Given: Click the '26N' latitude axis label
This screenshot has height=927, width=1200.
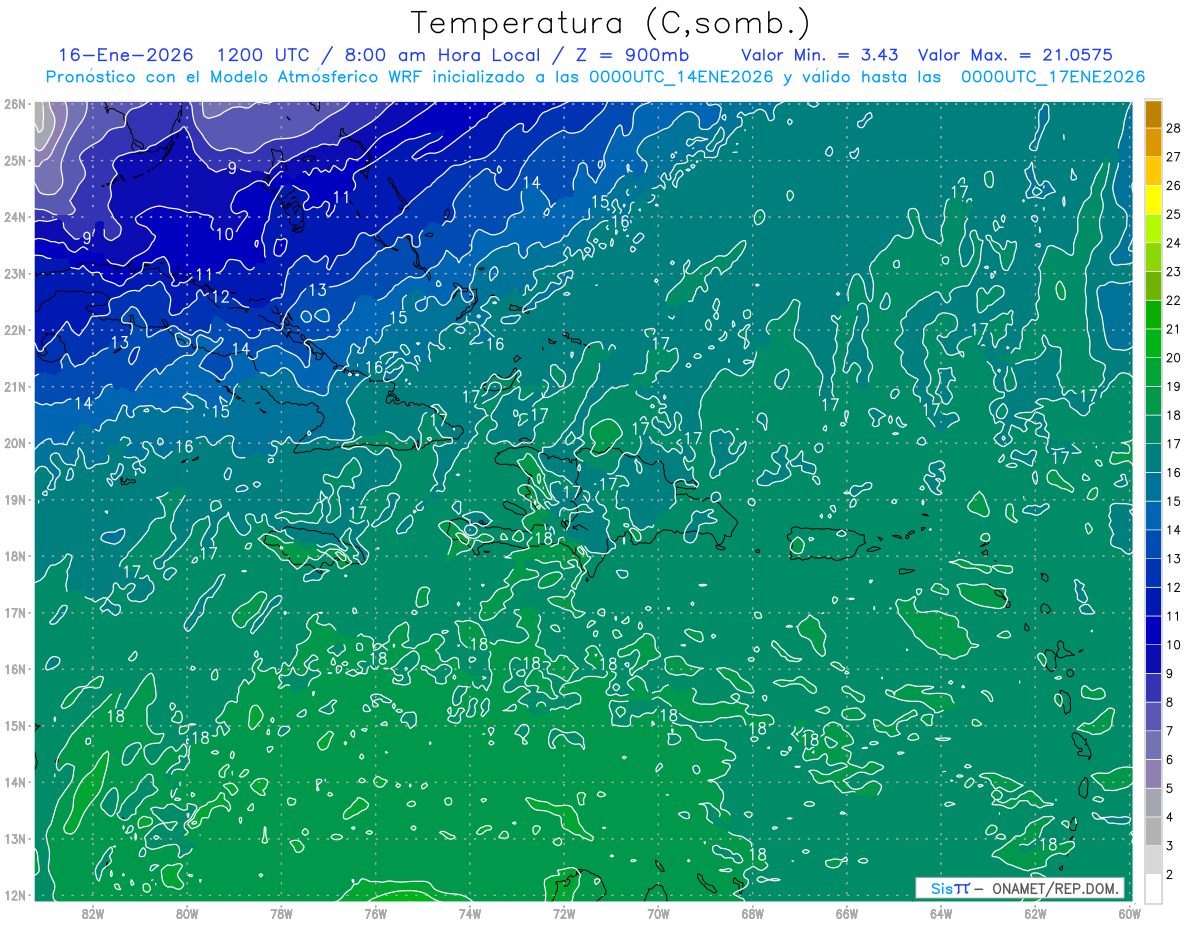Looking at the screenshot, I should point(15,104).
